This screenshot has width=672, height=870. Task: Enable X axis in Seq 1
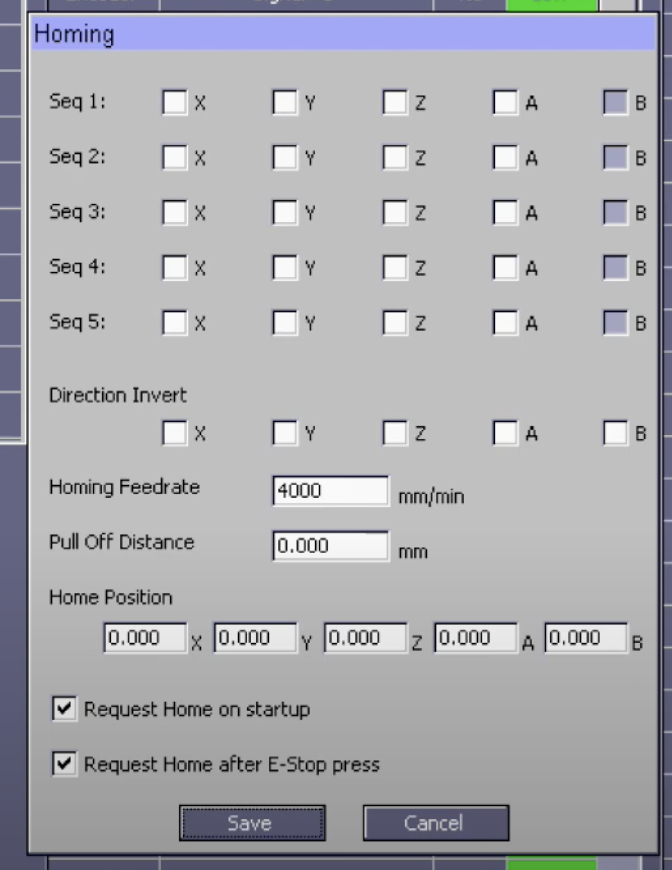pyautogui.click(x=175, y=102)
